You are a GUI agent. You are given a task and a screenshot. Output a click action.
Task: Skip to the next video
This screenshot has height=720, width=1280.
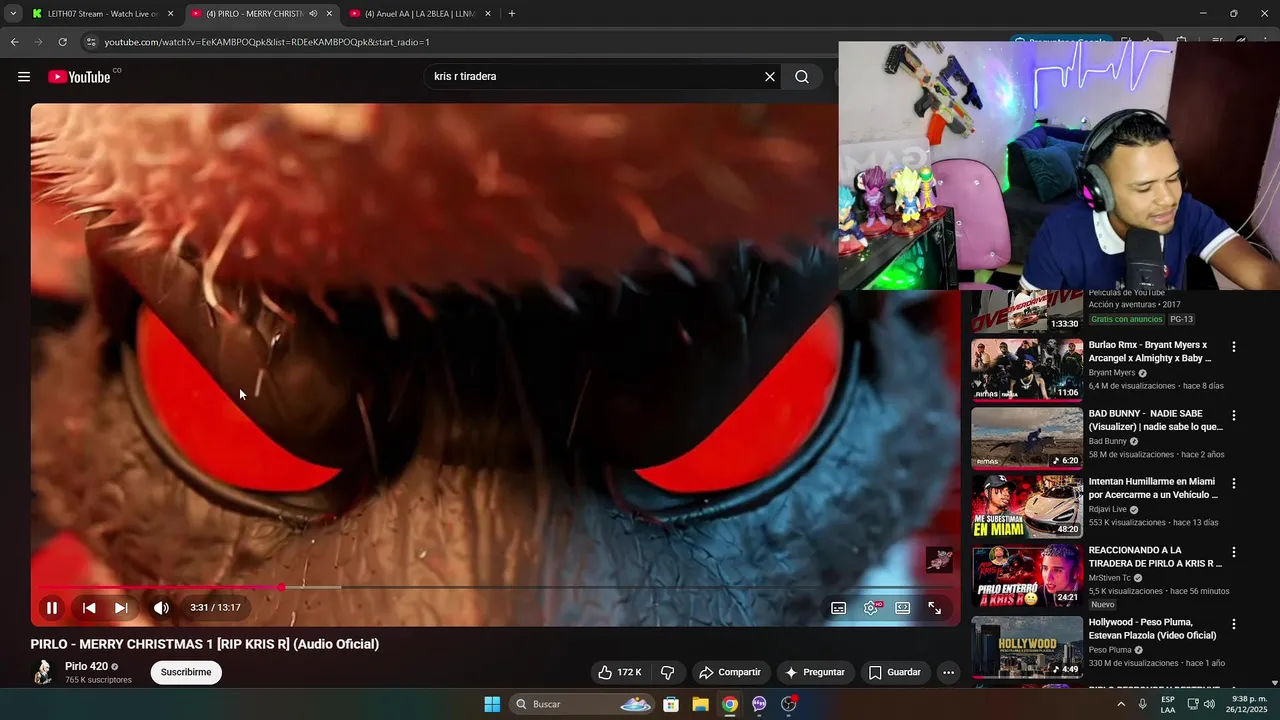[x=121, y=608]
